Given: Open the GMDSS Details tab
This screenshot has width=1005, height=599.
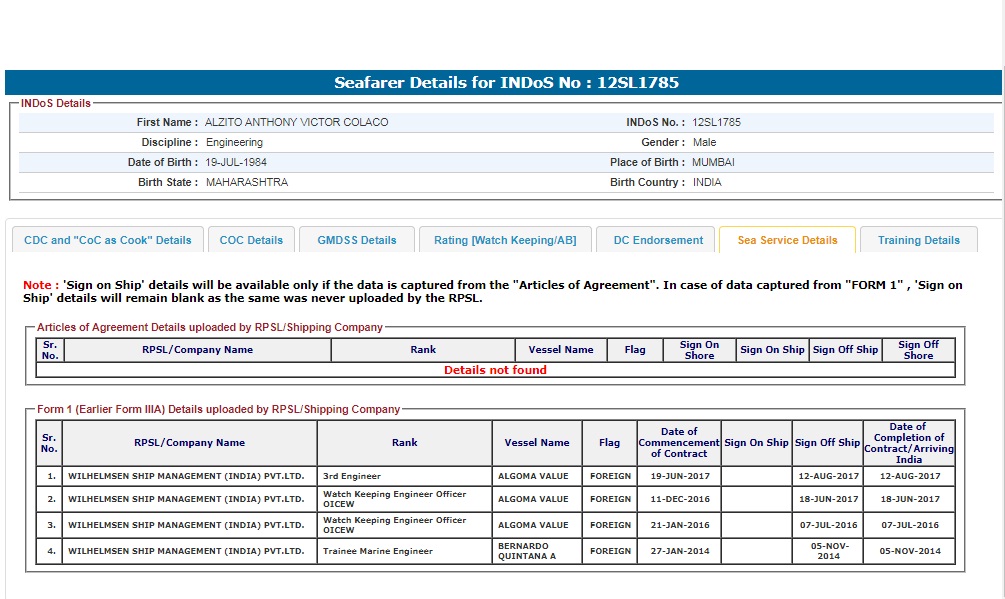Looking at the screenshot, I should (x=357, y=240).
